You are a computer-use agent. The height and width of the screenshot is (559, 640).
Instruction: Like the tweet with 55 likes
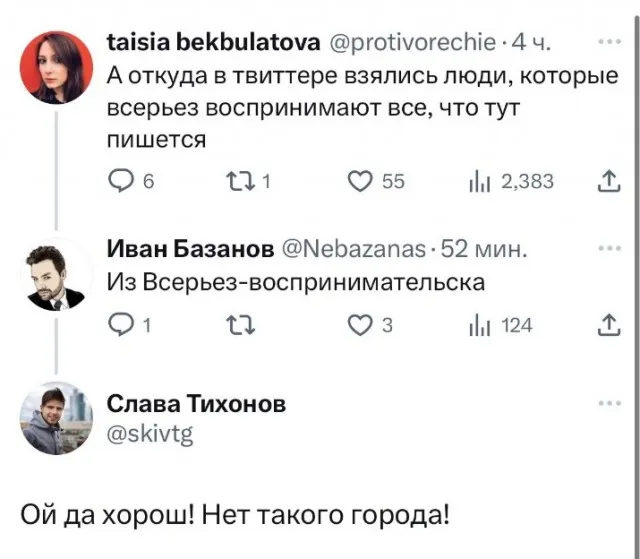point(358,180)
